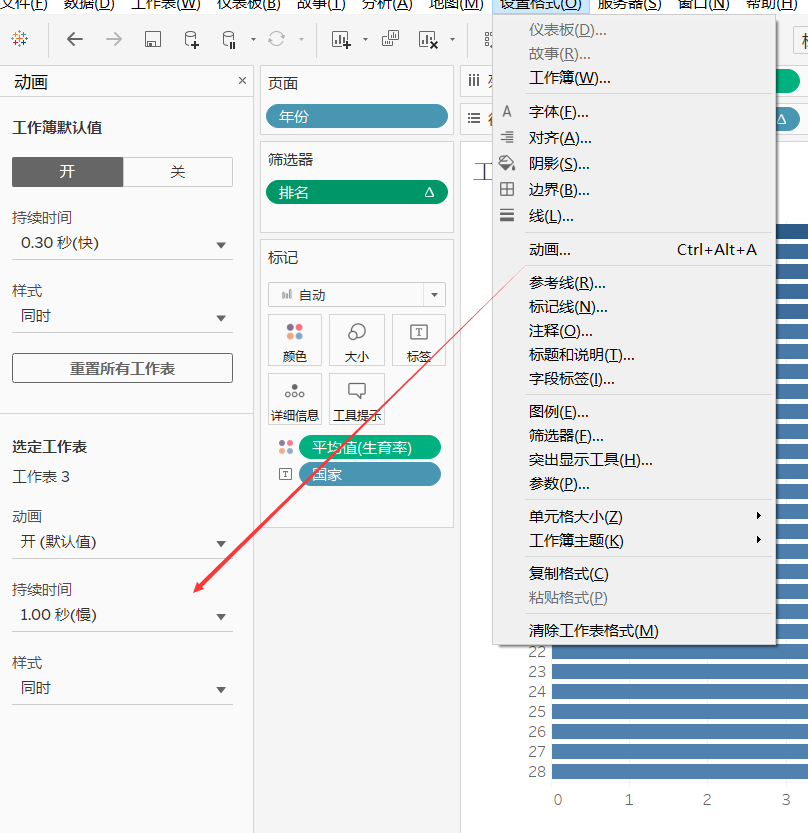Image resolution: width=808 pixels, height=833 pixels.
Task: Open the Tooltip mark card
Action: (356, 398)
